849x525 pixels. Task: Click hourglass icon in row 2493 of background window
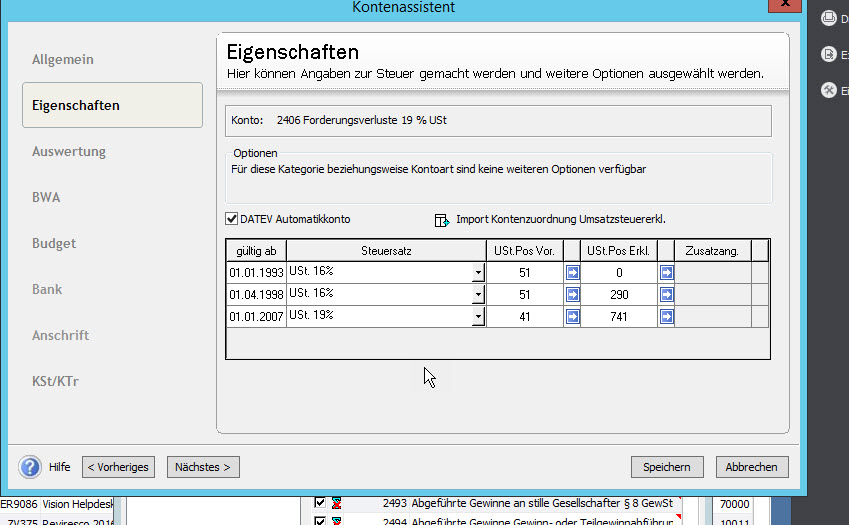(336, 503)
